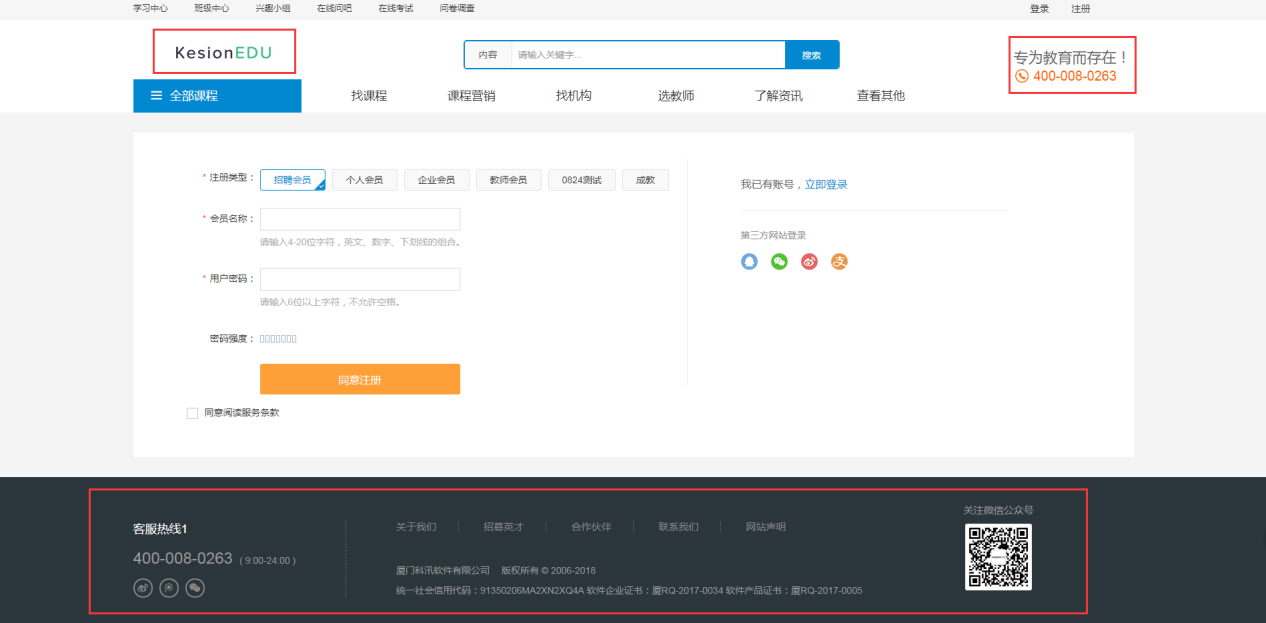Click the orange Alipay login icon
This screenshot has height=623, width=1266.
click(x=839, y=262)
